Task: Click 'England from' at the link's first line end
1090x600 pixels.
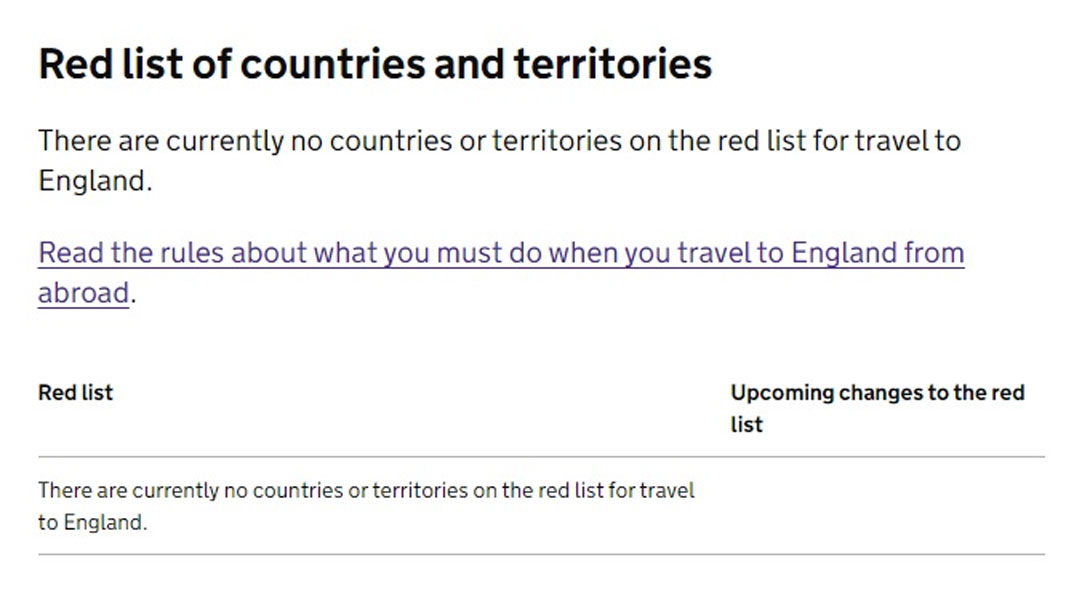Action: click(878, 252)
